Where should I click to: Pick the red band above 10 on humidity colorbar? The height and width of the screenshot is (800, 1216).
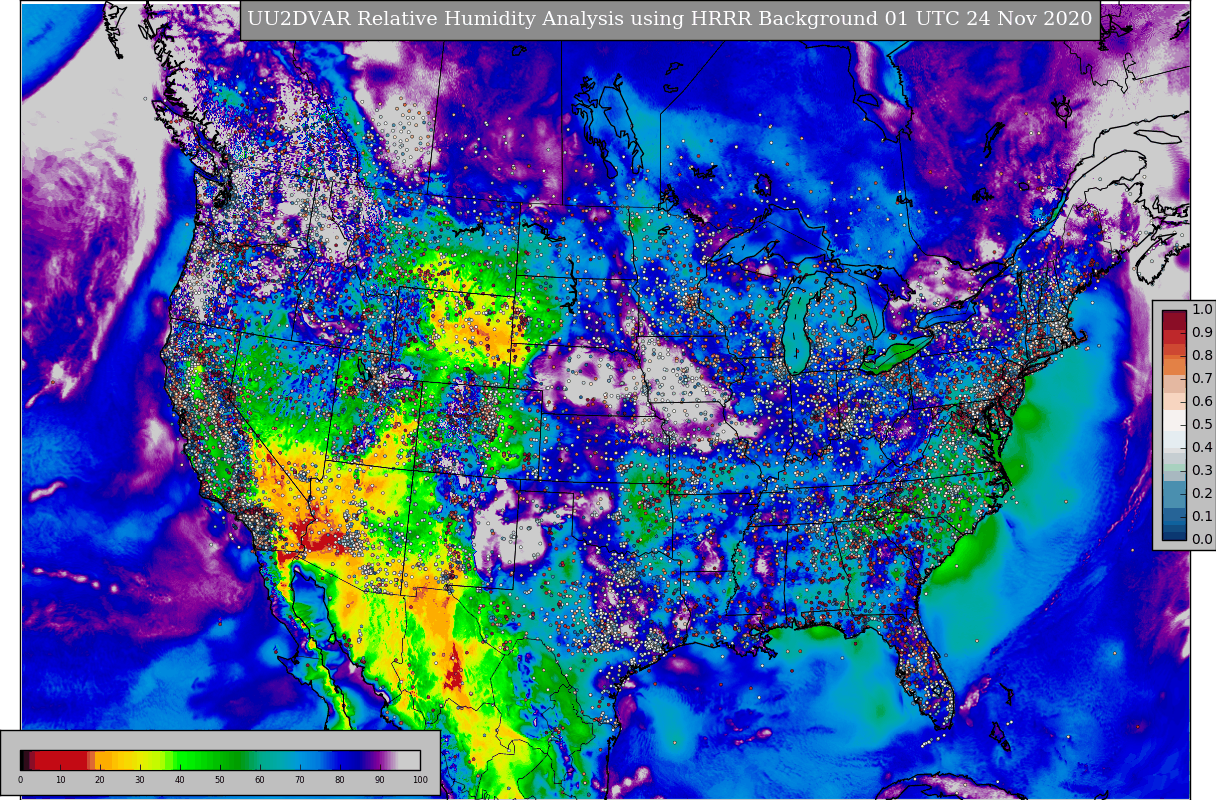[x=60, y=760]
